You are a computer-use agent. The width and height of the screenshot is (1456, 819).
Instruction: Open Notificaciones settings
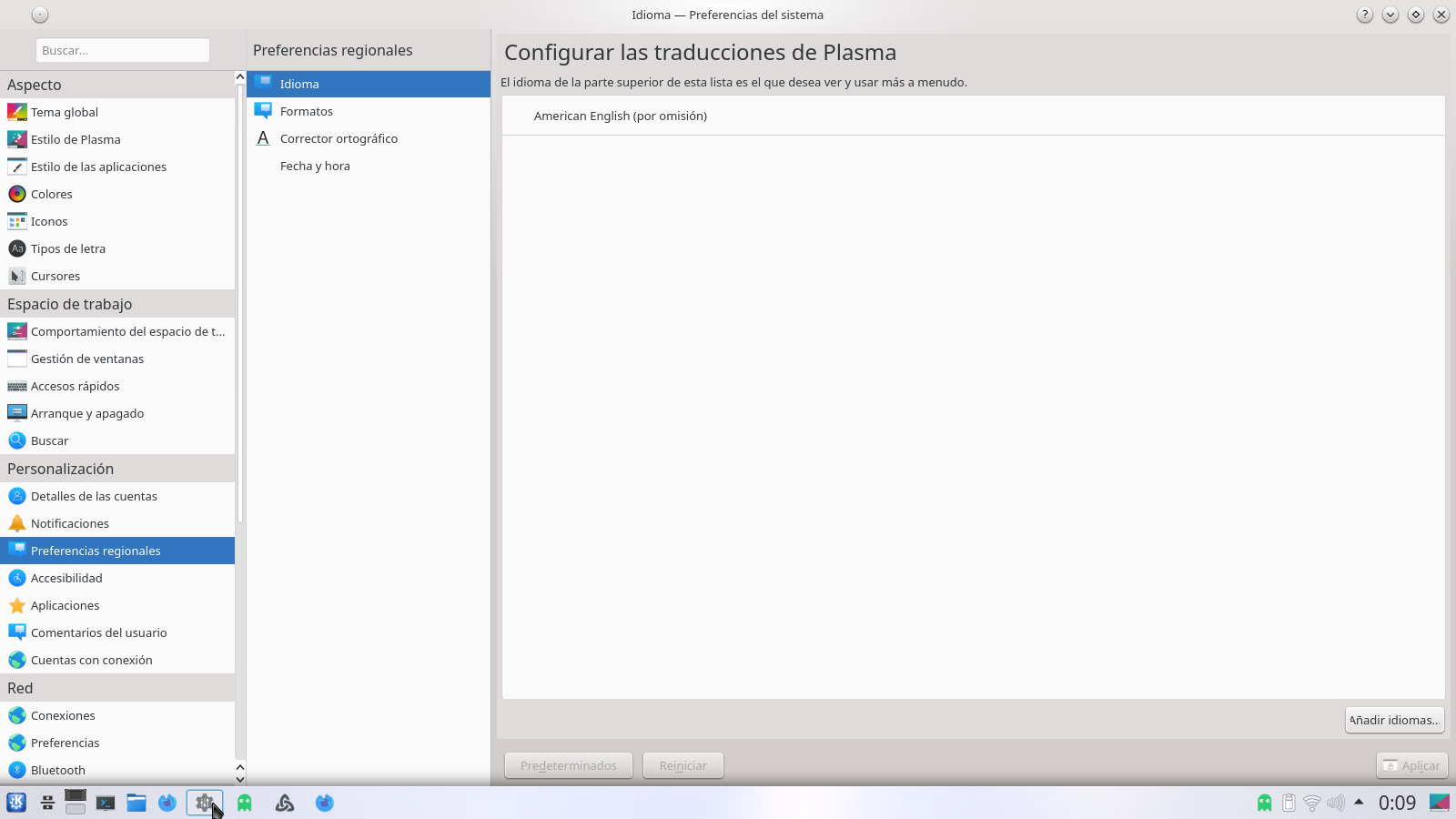pyautogui.click(x=117, y=523)
